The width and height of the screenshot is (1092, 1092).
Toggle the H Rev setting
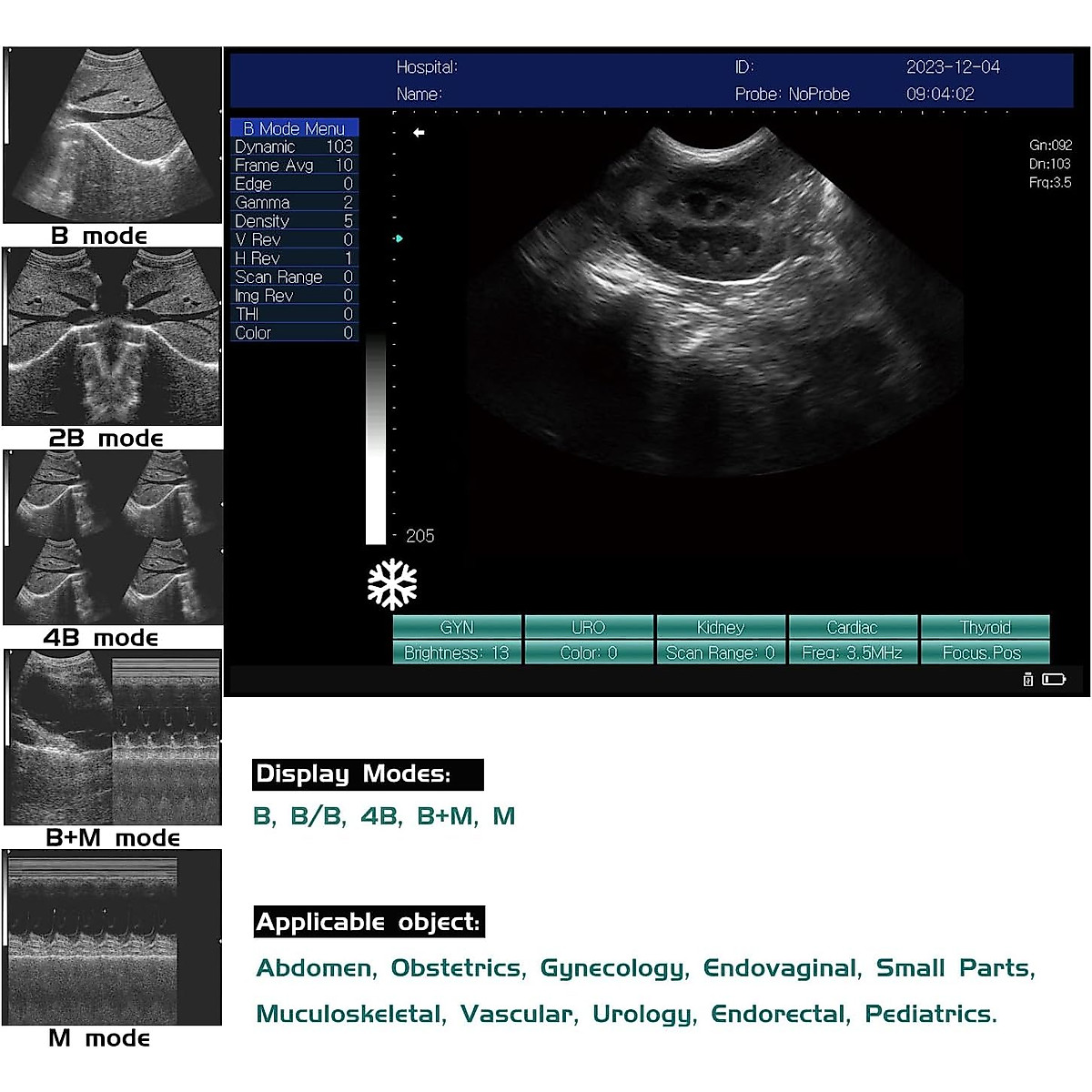pyautogui.click(x=294, y=258)
